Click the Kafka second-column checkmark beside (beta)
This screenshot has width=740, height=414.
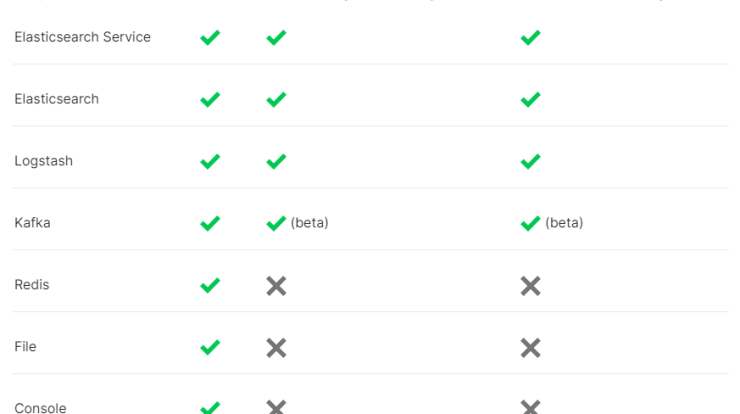point(276,223)
